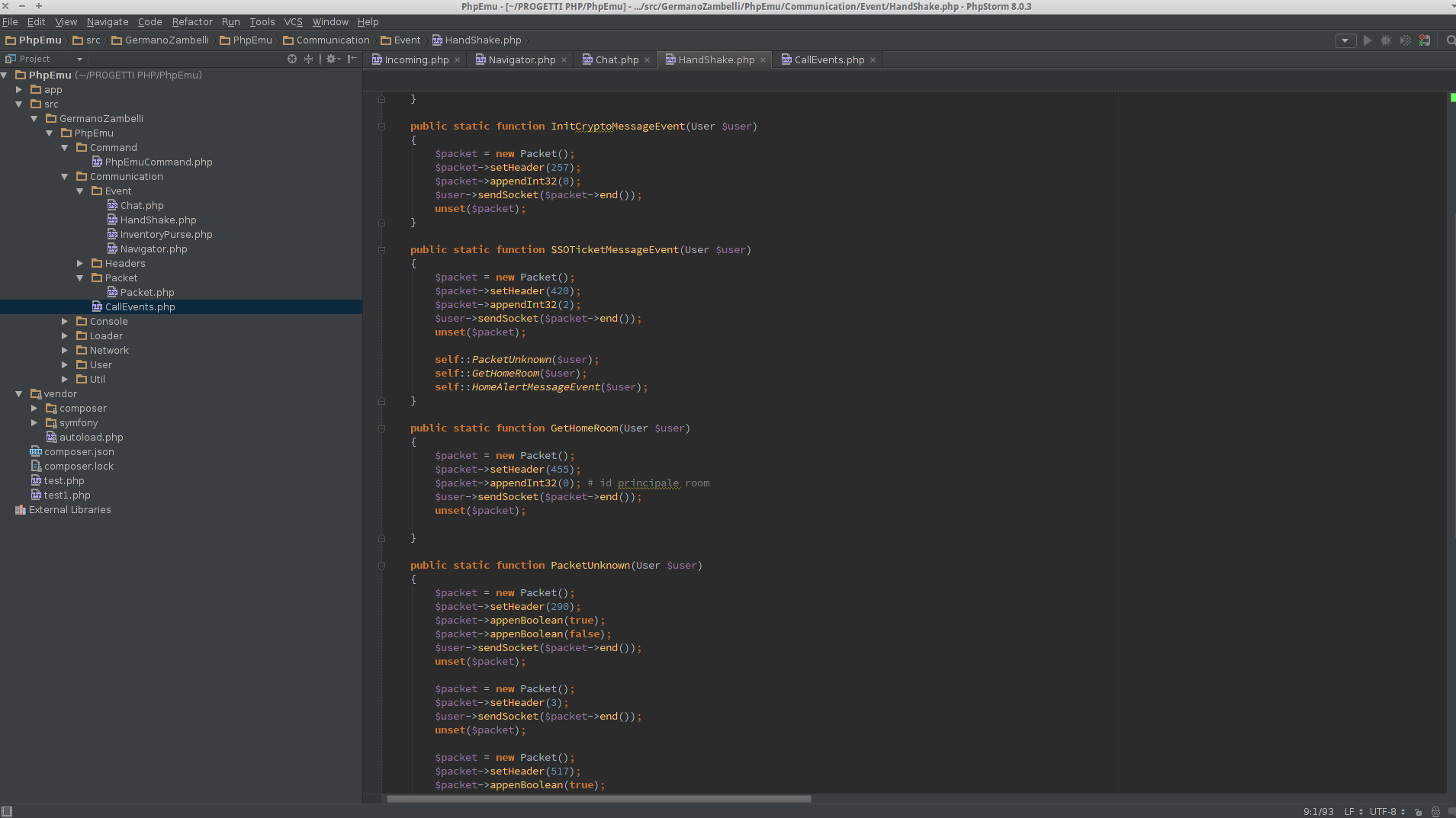Fold the InitCryptoMessageEvent function in gutter
This screenshot has height=818, width=1456.
click(x=382, y=127)
